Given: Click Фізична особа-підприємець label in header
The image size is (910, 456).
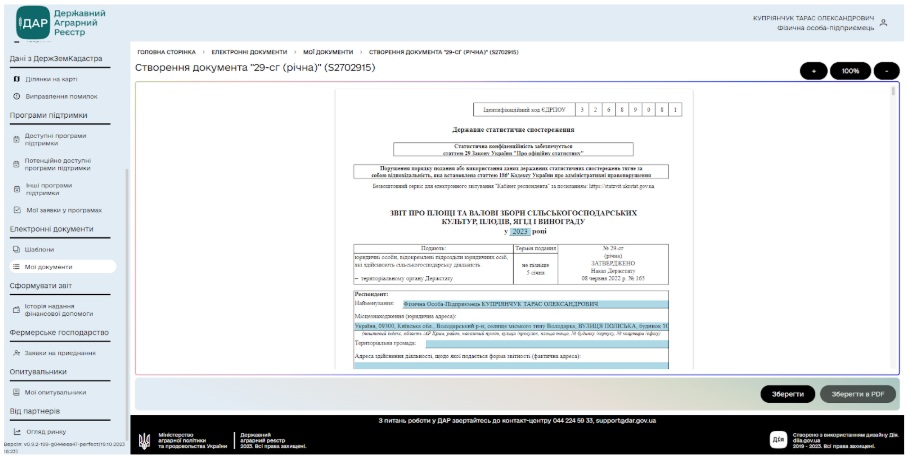Looking at the screenshot, I should (826, 28).
